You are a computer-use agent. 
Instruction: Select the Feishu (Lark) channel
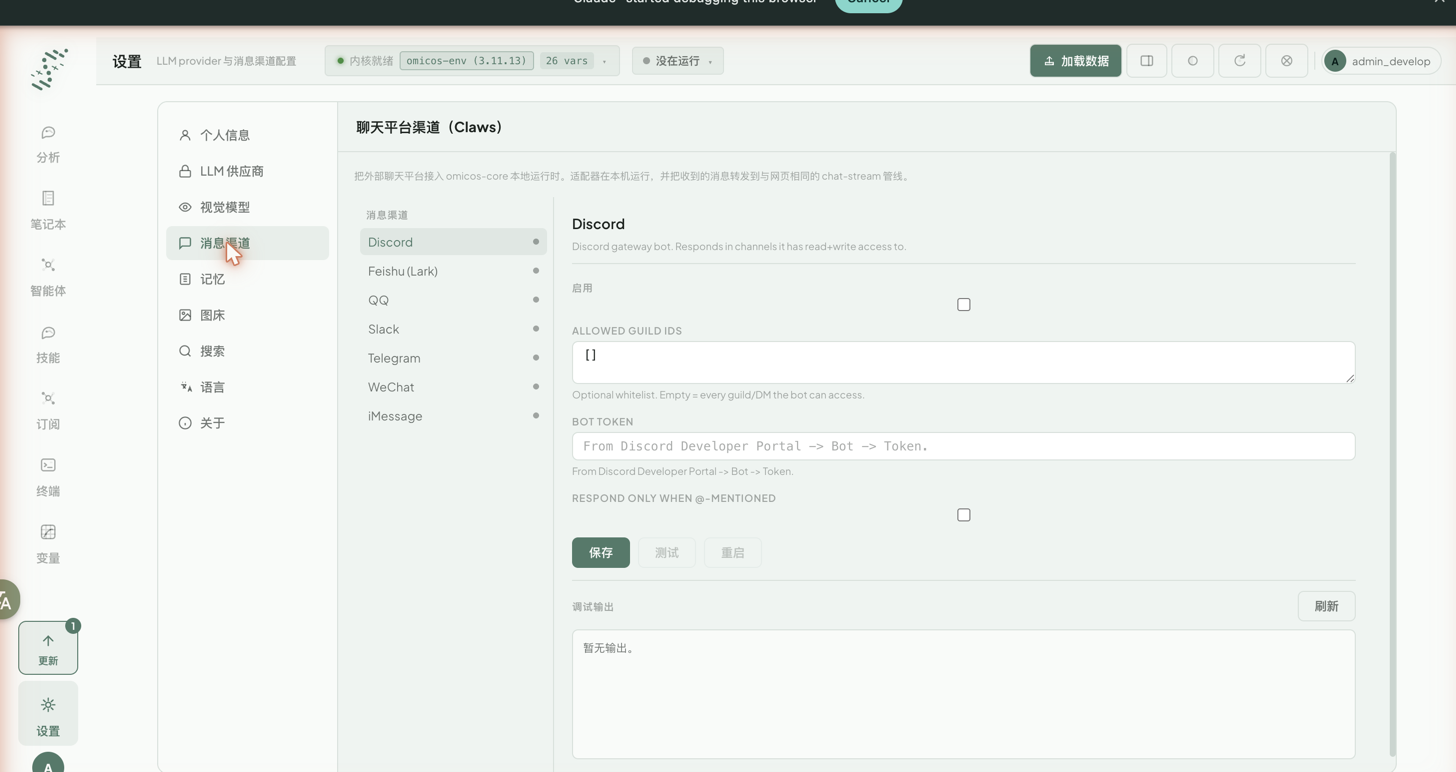[453, 271]
